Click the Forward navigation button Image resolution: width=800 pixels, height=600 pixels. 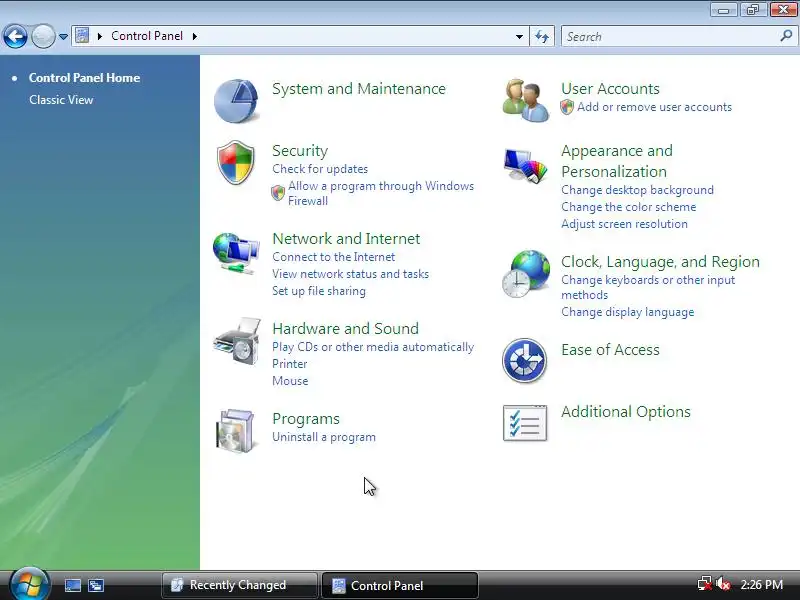point(43,37)
